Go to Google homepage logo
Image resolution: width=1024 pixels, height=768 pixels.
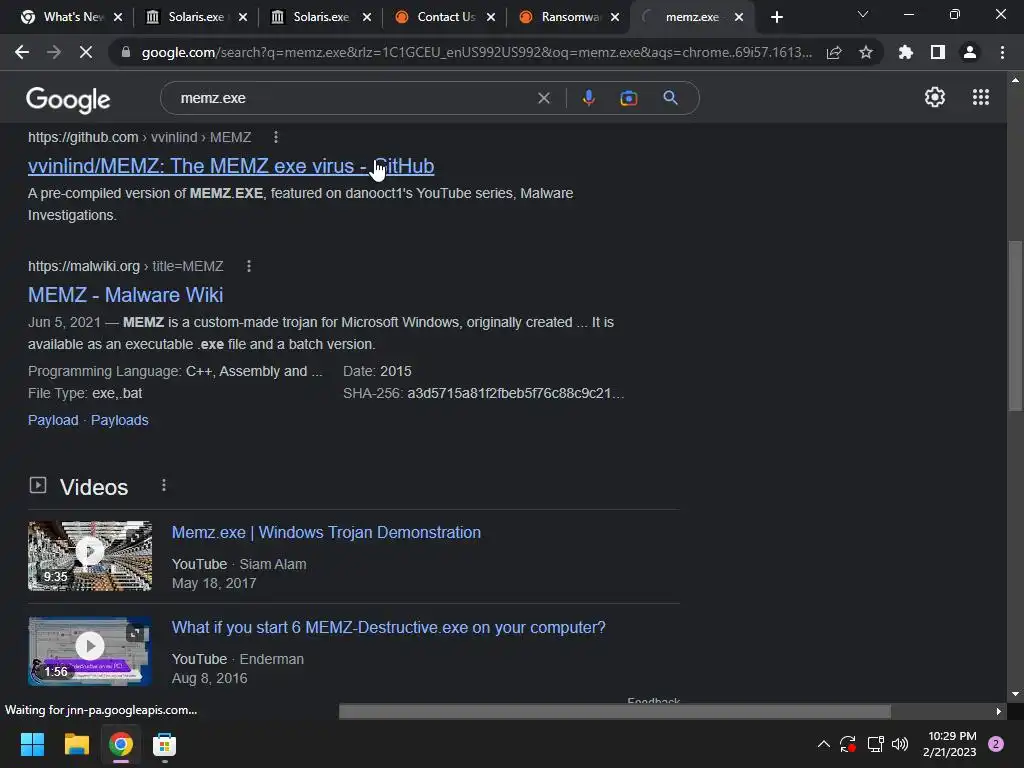(68, 99)
